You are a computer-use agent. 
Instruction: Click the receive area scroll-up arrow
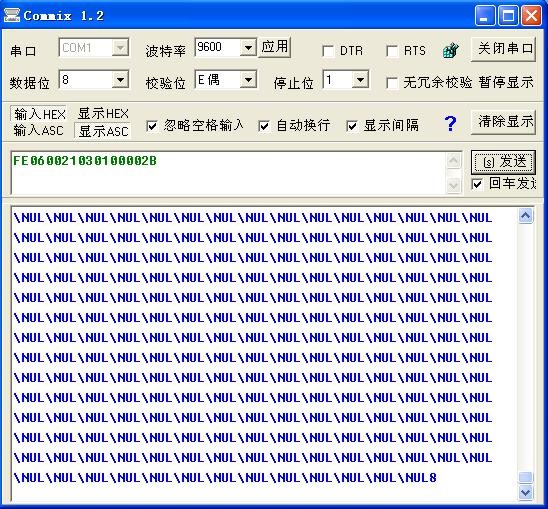point(526,216)
